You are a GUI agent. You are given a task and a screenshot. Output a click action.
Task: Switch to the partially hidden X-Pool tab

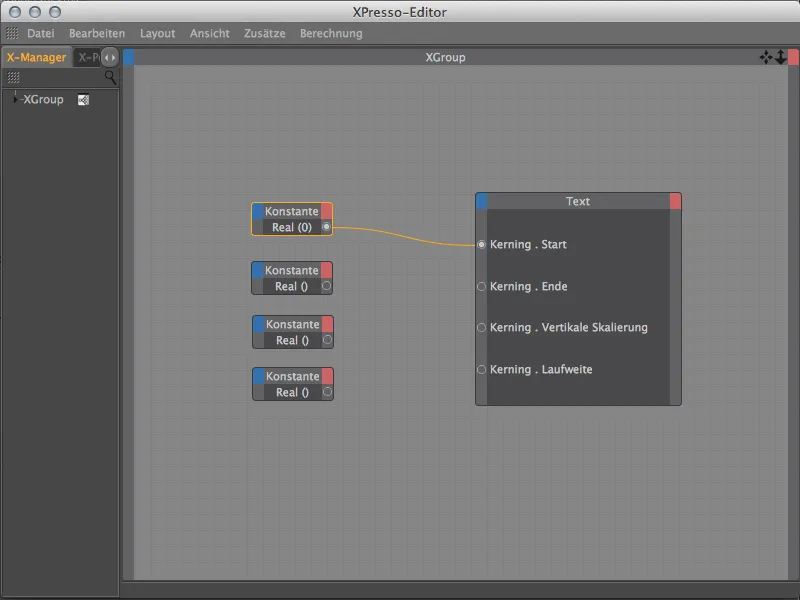click(x=88, y=57)
